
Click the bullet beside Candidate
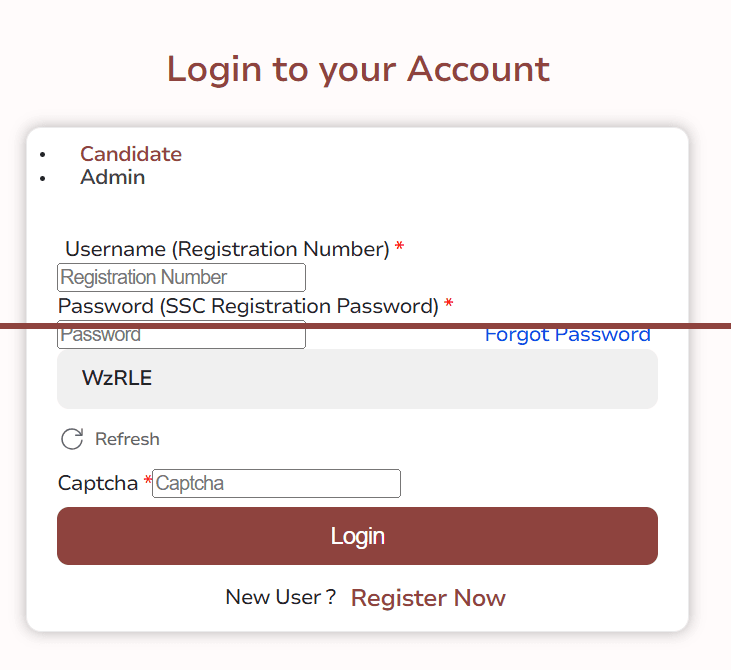click(x=43, y=155)
